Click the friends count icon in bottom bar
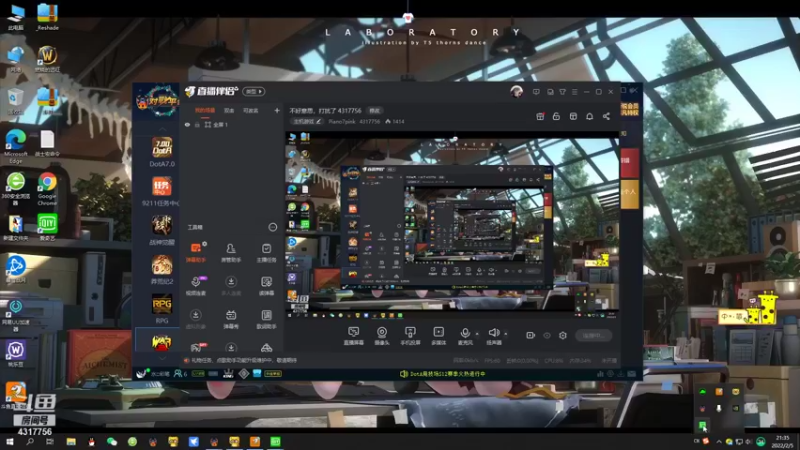Viewport: 800px width, 450px height. 180,373
